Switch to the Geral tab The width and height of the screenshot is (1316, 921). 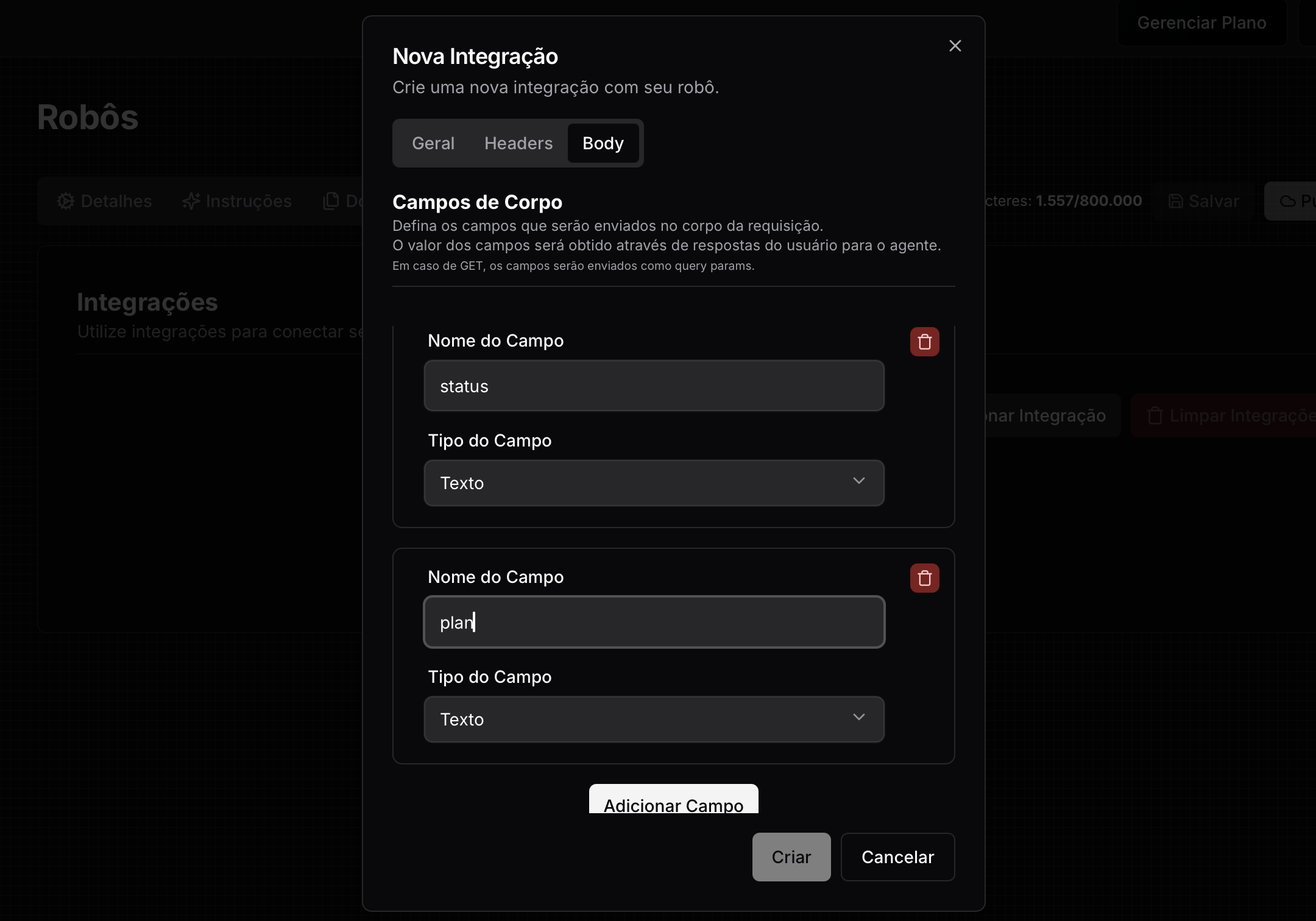(433, 143)
